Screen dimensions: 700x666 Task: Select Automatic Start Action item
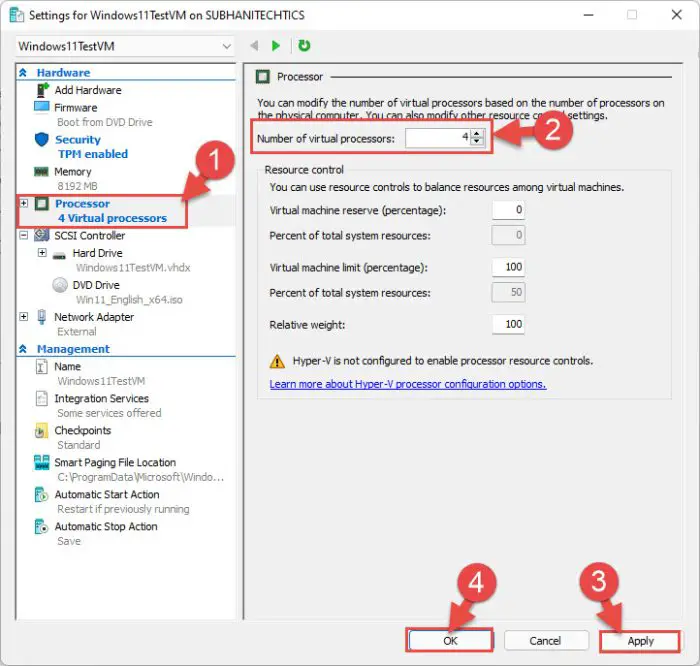[106, 495]
